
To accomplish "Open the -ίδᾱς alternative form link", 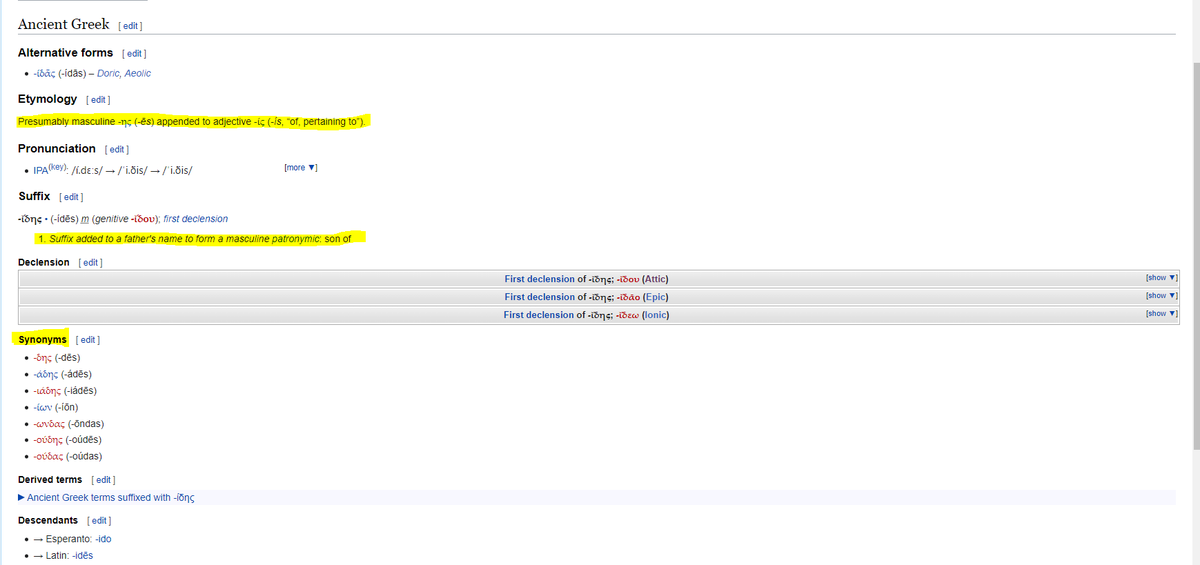I will click(44, 74).
